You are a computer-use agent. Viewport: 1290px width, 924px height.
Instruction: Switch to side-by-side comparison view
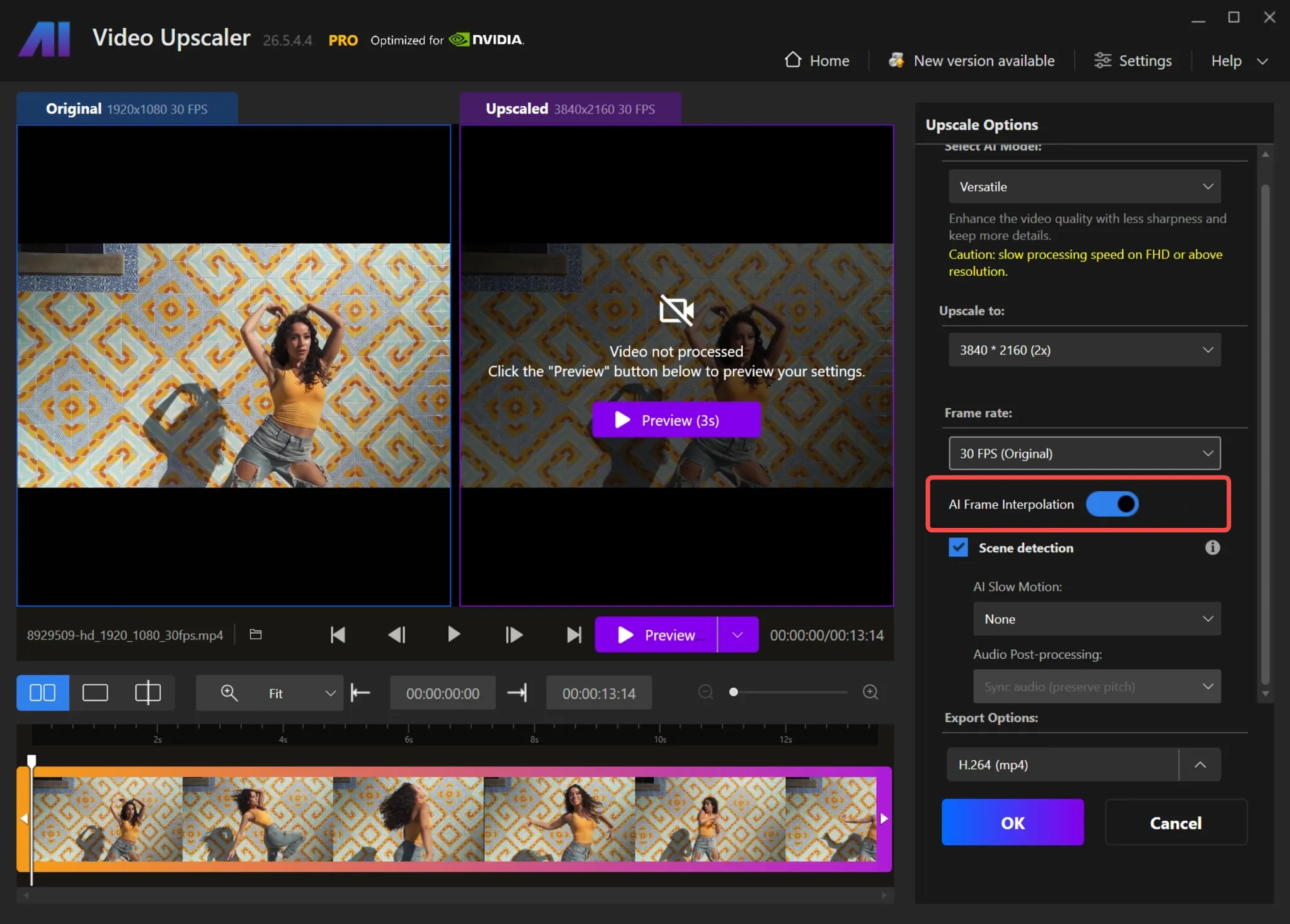[x=42, y=692]
